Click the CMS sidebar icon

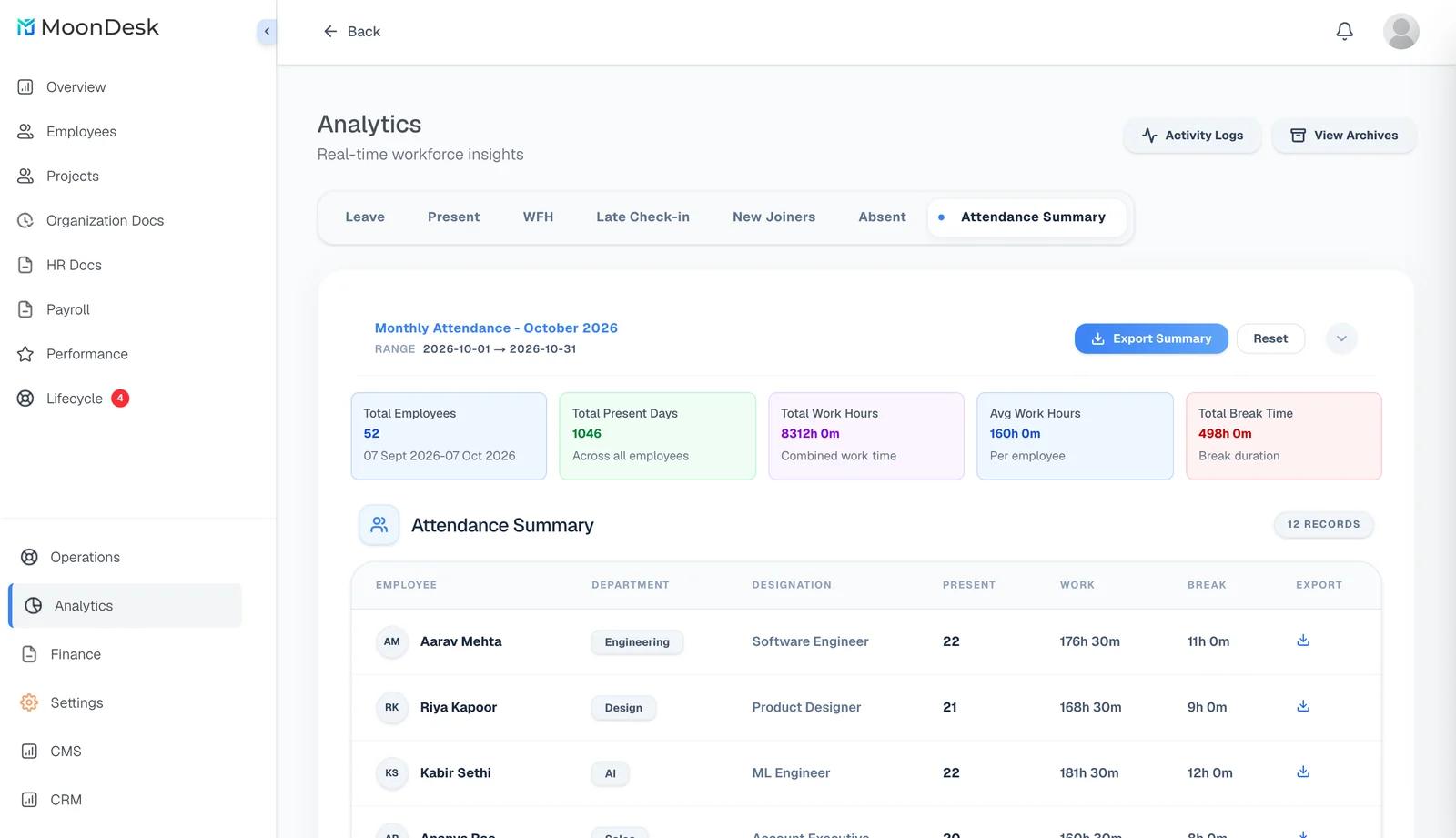coord(29,752)
